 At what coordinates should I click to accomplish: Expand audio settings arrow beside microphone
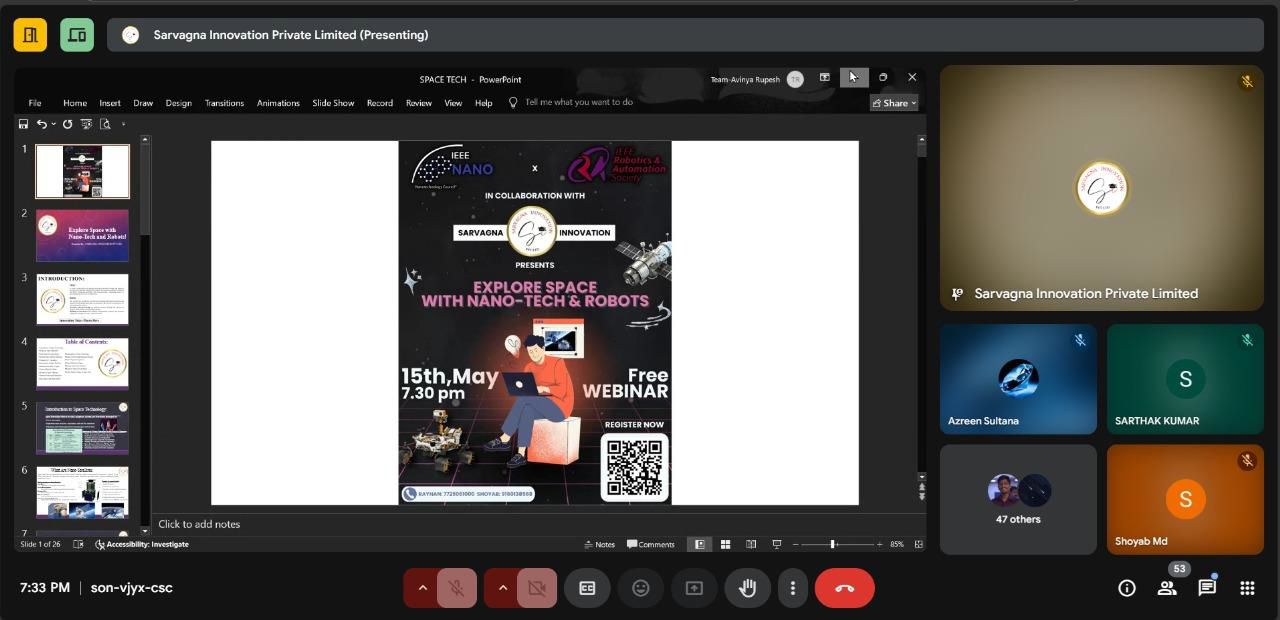pos(422,588)
